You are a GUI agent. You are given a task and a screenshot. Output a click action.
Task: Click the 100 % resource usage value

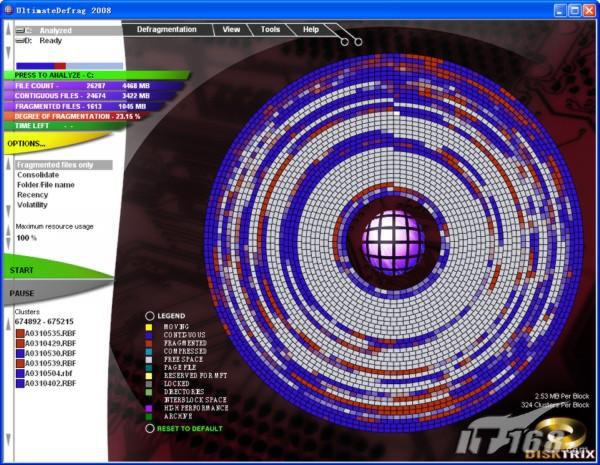(26, 238)
